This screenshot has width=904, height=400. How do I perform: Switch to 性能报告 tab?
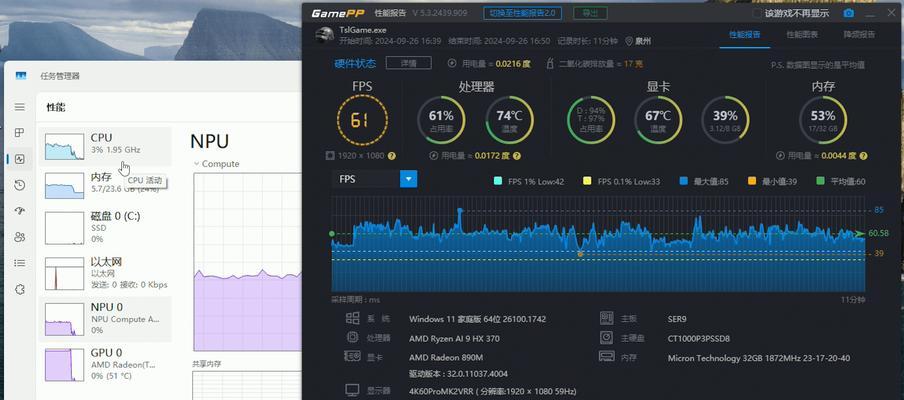744,35
